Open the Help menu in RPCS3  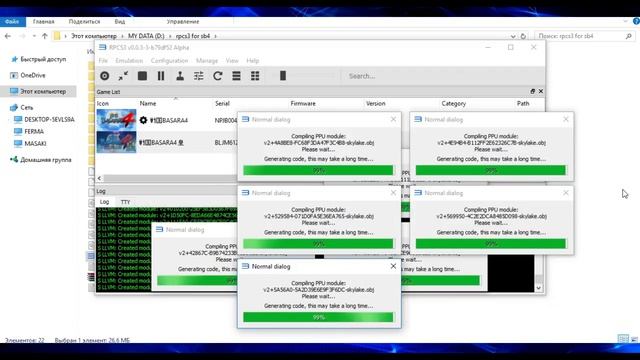253,60
